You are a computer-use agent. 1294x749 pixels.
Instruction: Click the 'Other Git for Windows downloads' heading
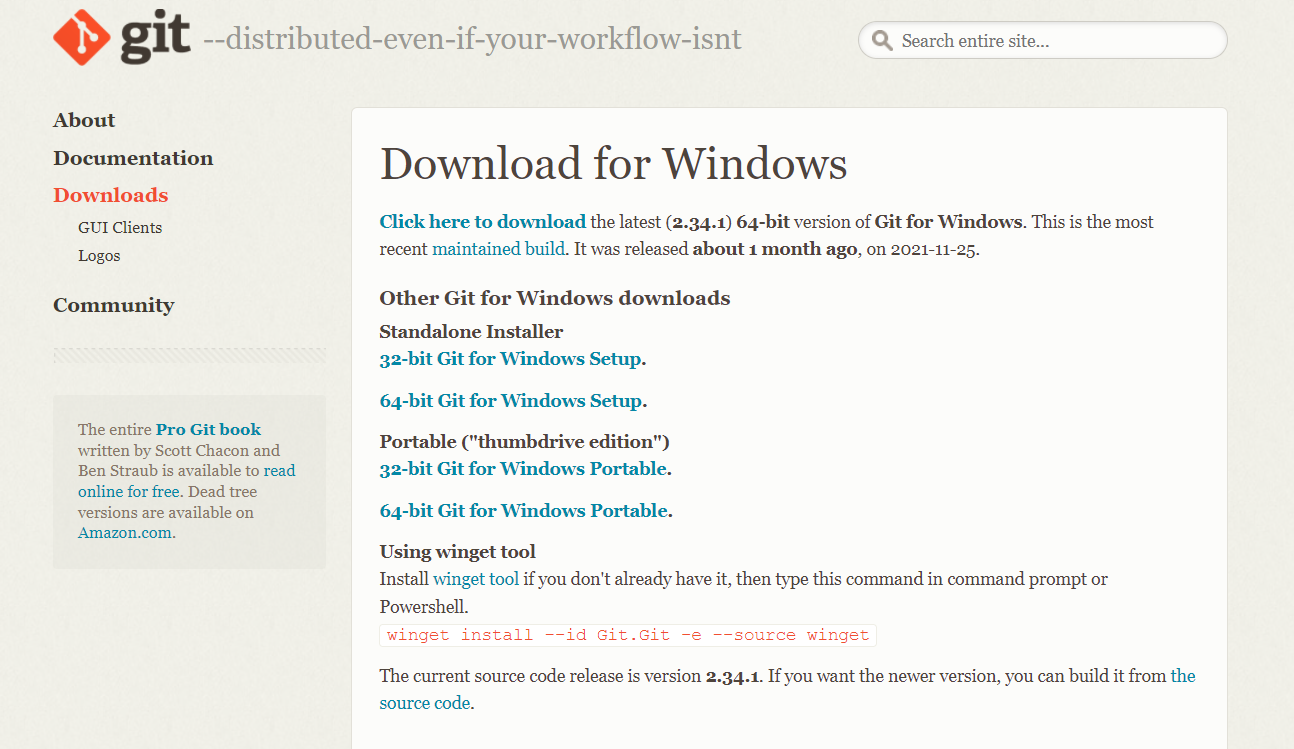(555, 298)
